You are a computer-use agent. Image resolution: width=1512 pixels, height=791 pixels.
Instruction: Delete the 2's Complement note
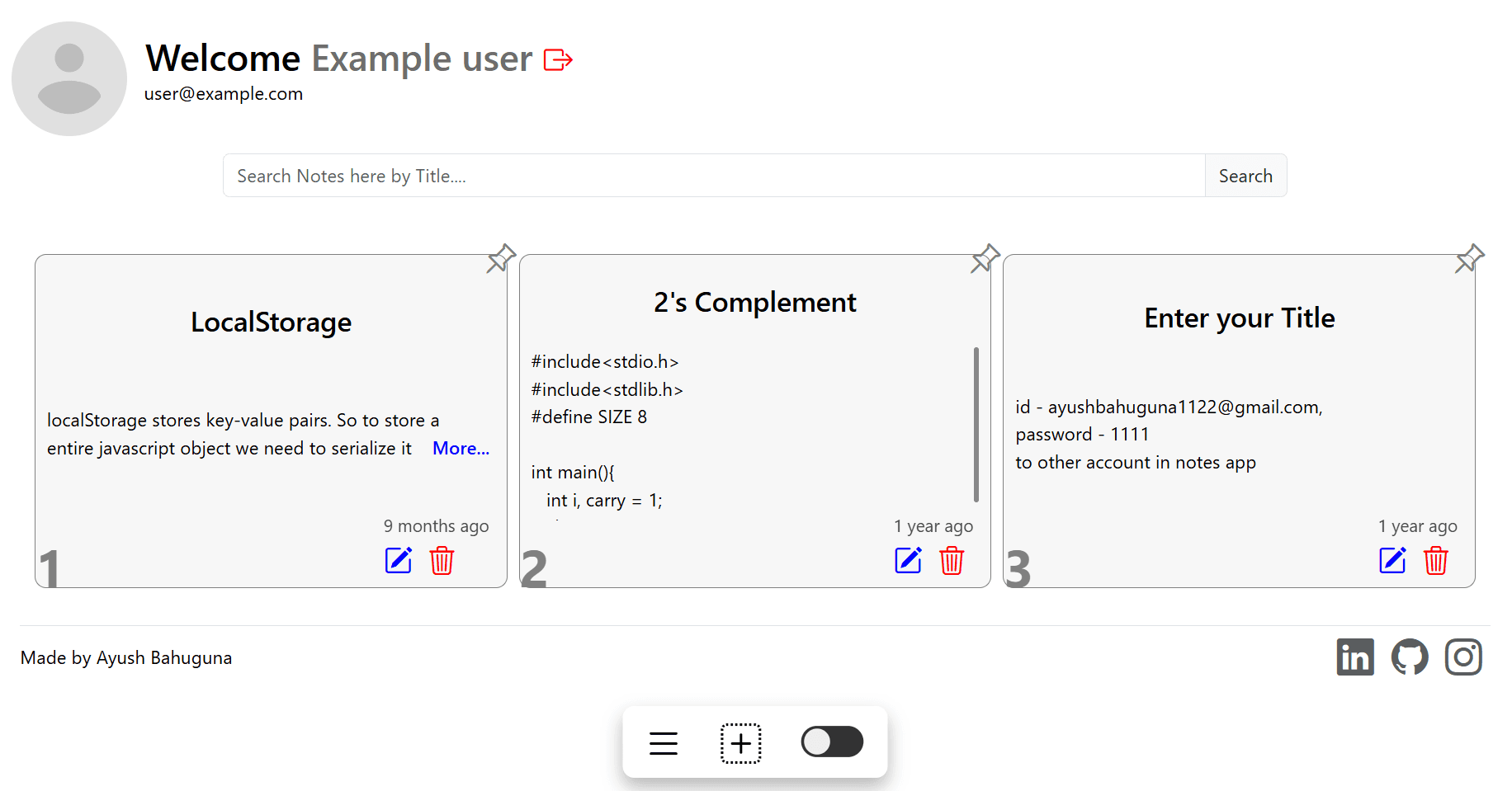951,561
